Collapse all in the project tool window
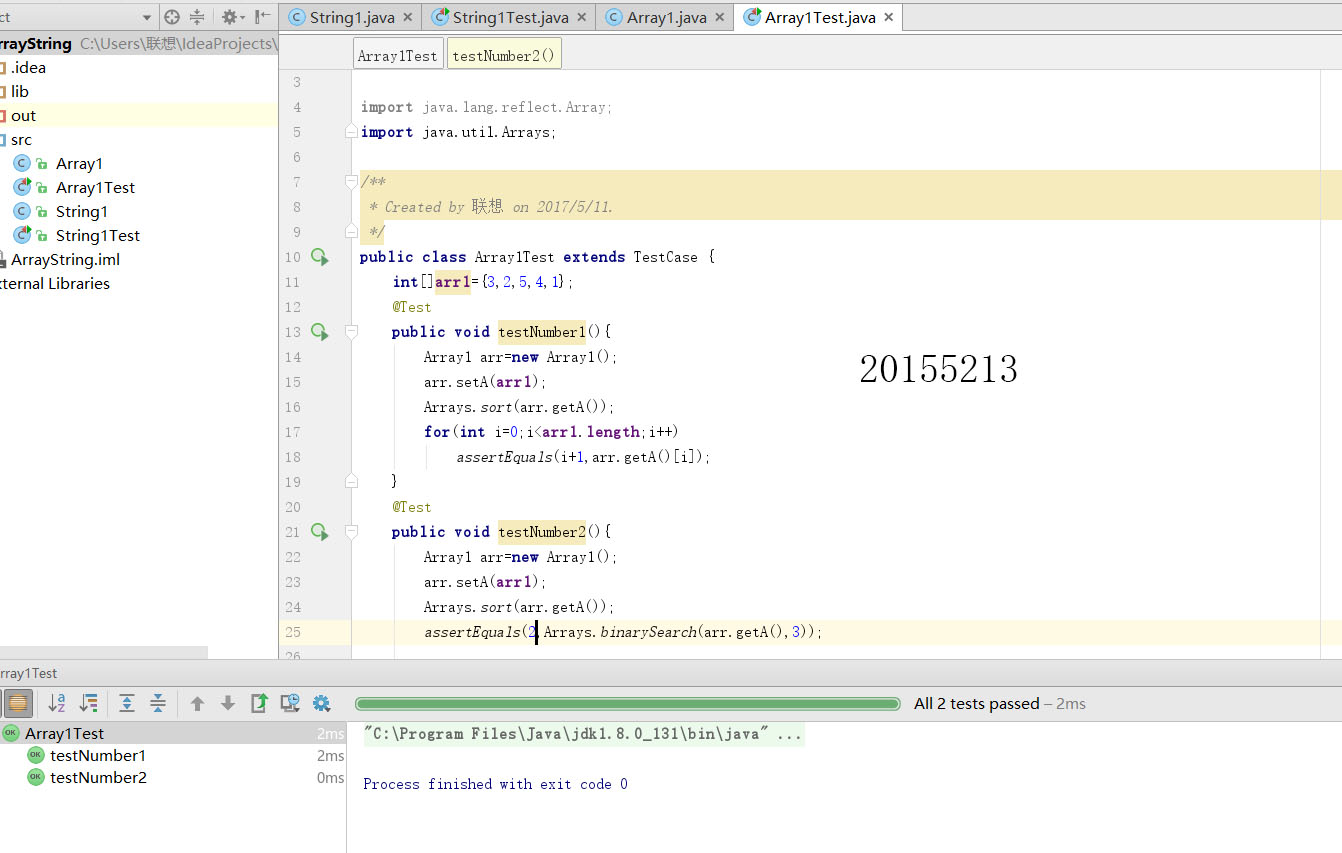The image size is (1342, 853). coord(197,17)
